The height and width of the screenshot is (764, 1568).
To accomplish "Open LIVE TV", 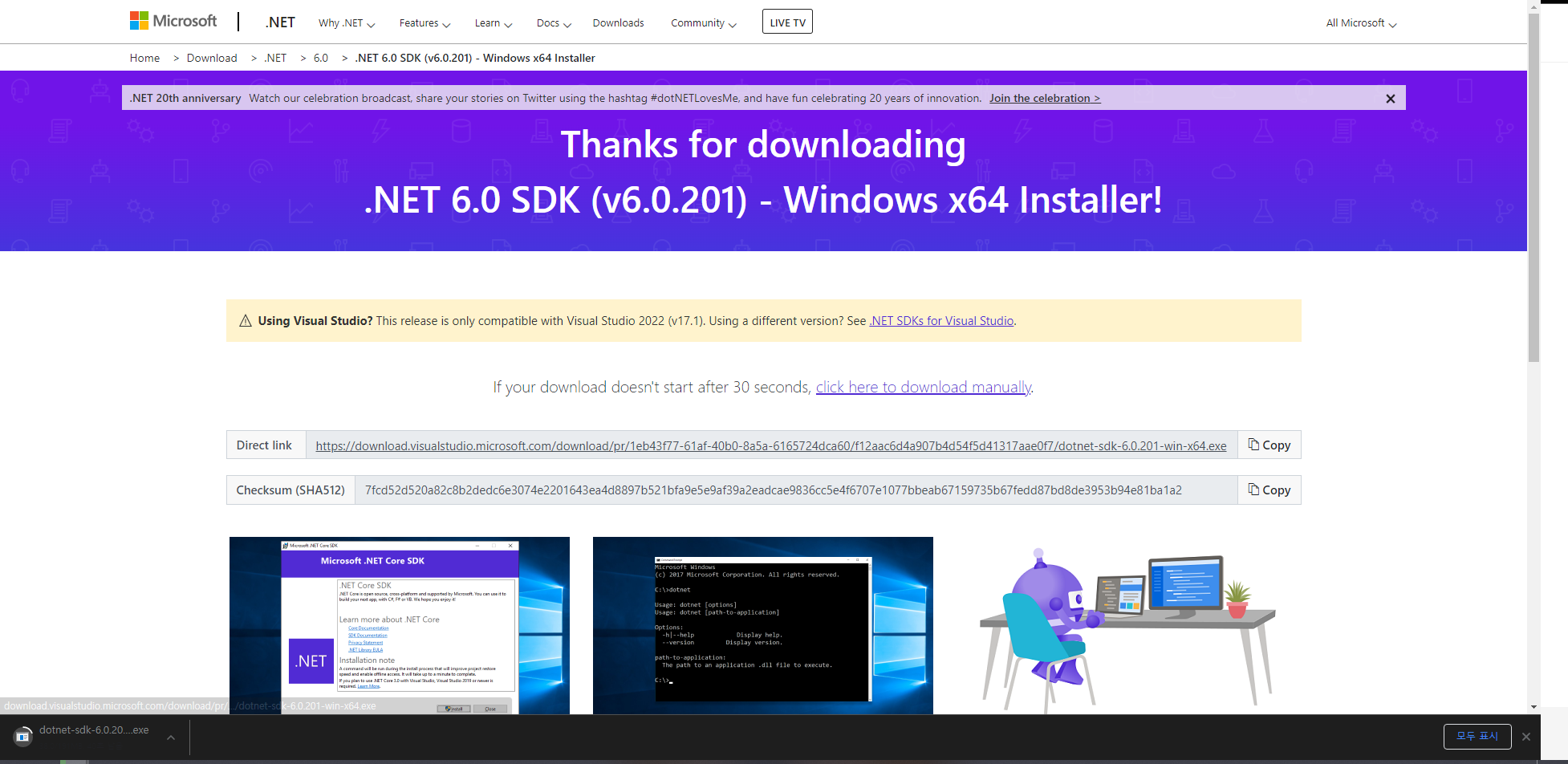I will coord(787,22).
